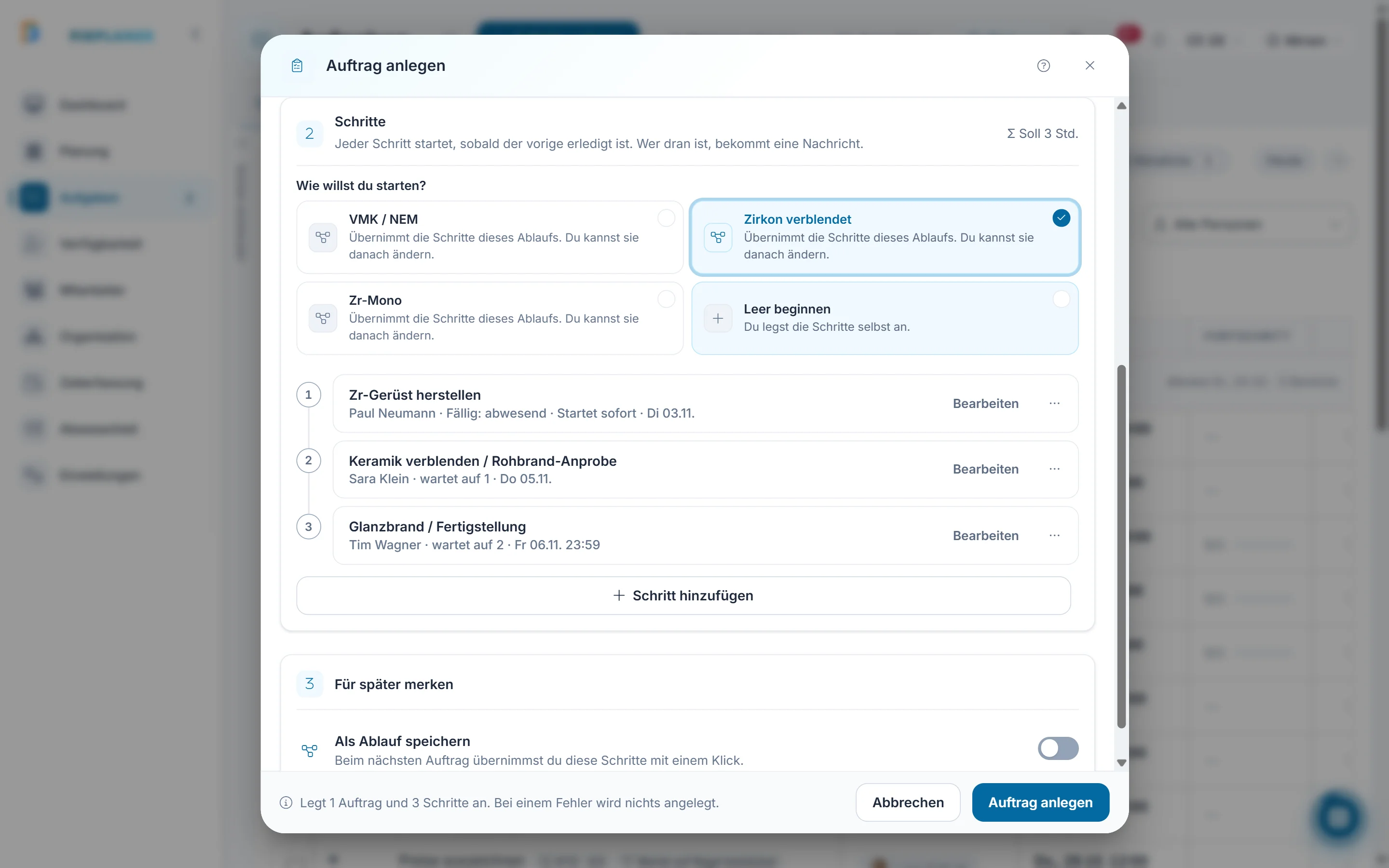
Task: Click the step 3 circle marker in the step list
Action: [308, 527]
